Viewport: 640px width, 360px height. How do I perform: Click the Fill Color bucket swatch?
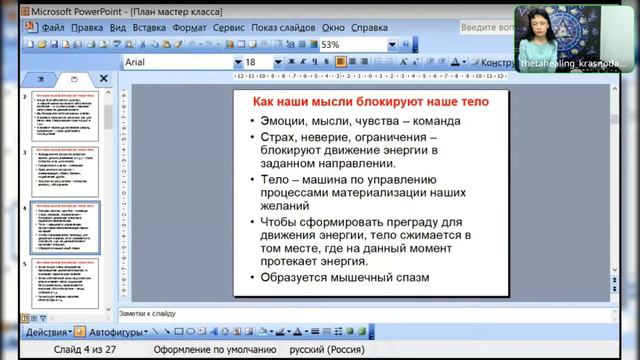[x=263, y=331]
